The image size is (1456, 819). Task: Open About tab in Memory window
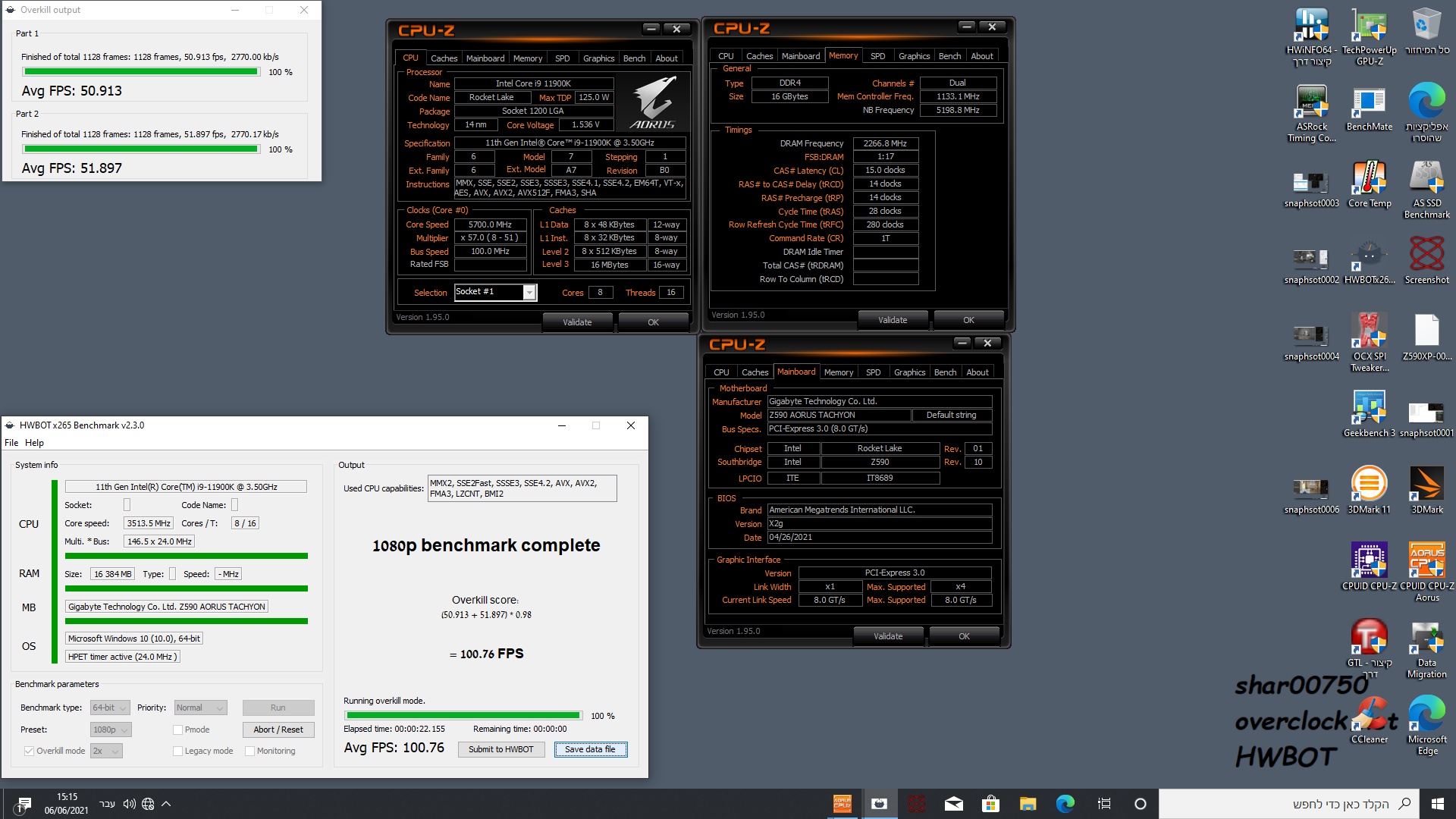pyautogui.click(x=982, y=56)
